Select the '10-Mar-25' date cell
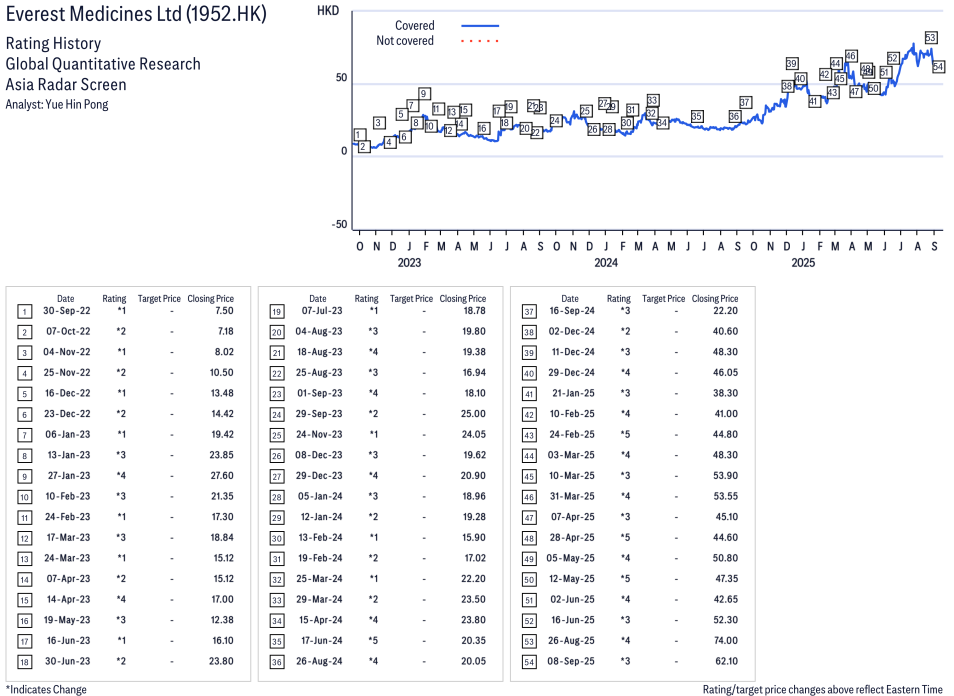The width and height of the screenshot is (954, 696). 572,476
